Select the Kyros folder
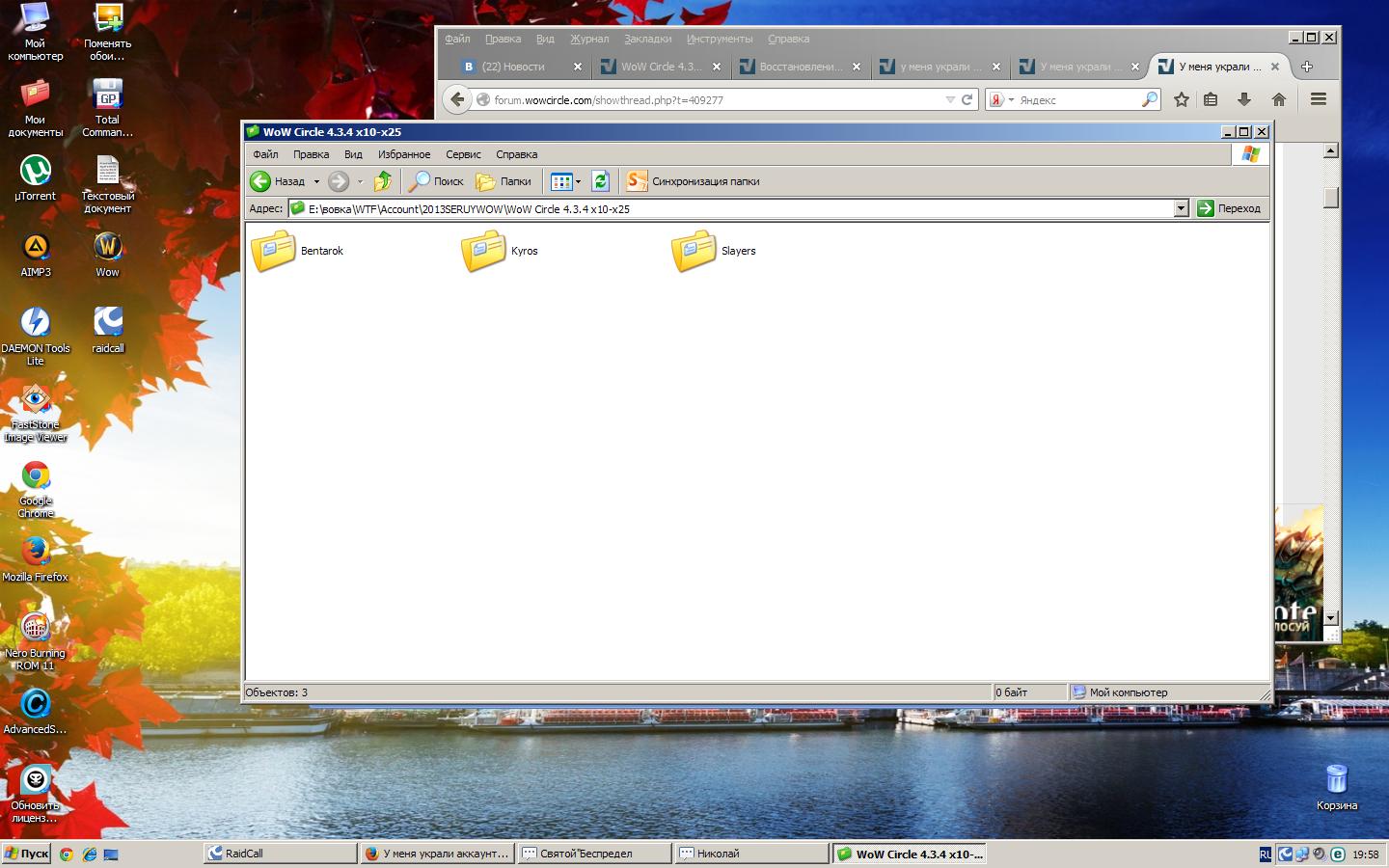Screen dimensions: 1389x868 tap(500, 251)
